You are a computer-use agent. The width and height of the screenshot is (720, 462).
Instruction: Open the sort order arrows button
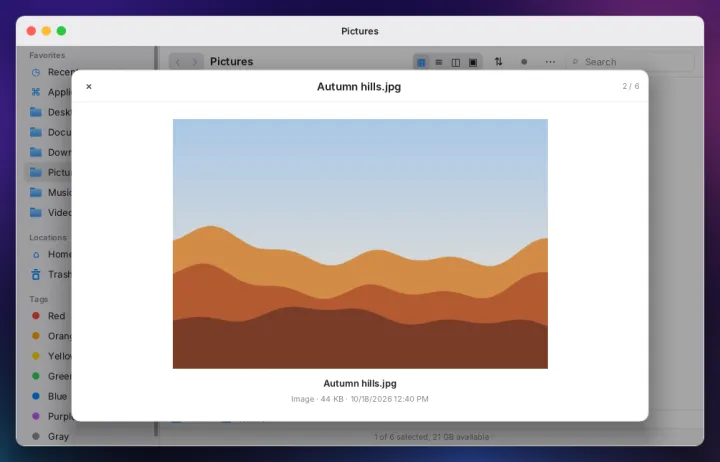(x=498, y=62)
